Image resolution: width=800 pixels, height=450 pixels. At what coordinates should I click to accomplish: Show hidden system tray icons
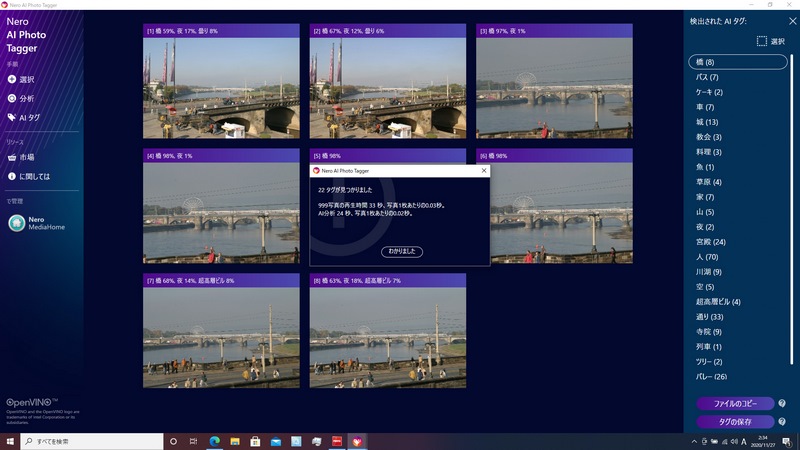694,442
